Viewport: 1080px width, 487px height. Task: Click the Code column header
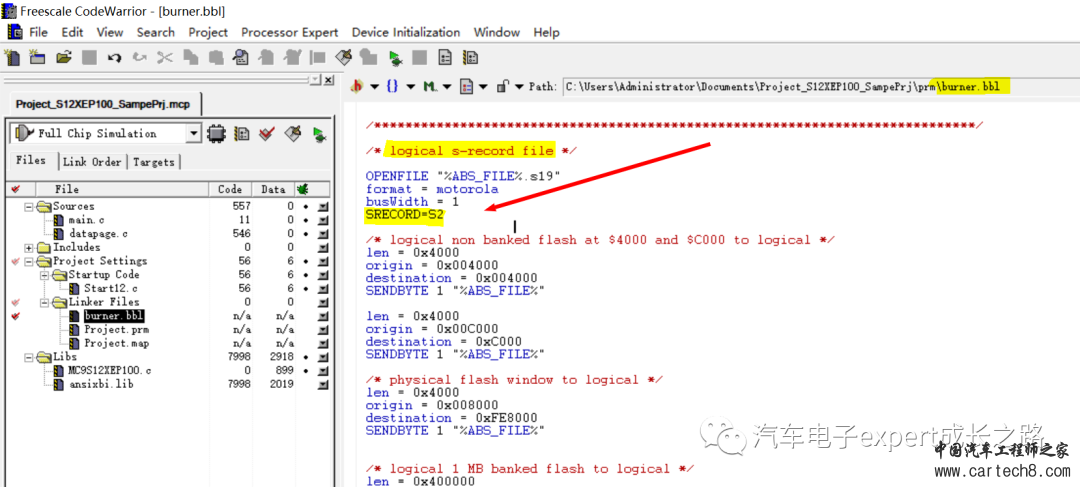[x=230, y=189]
